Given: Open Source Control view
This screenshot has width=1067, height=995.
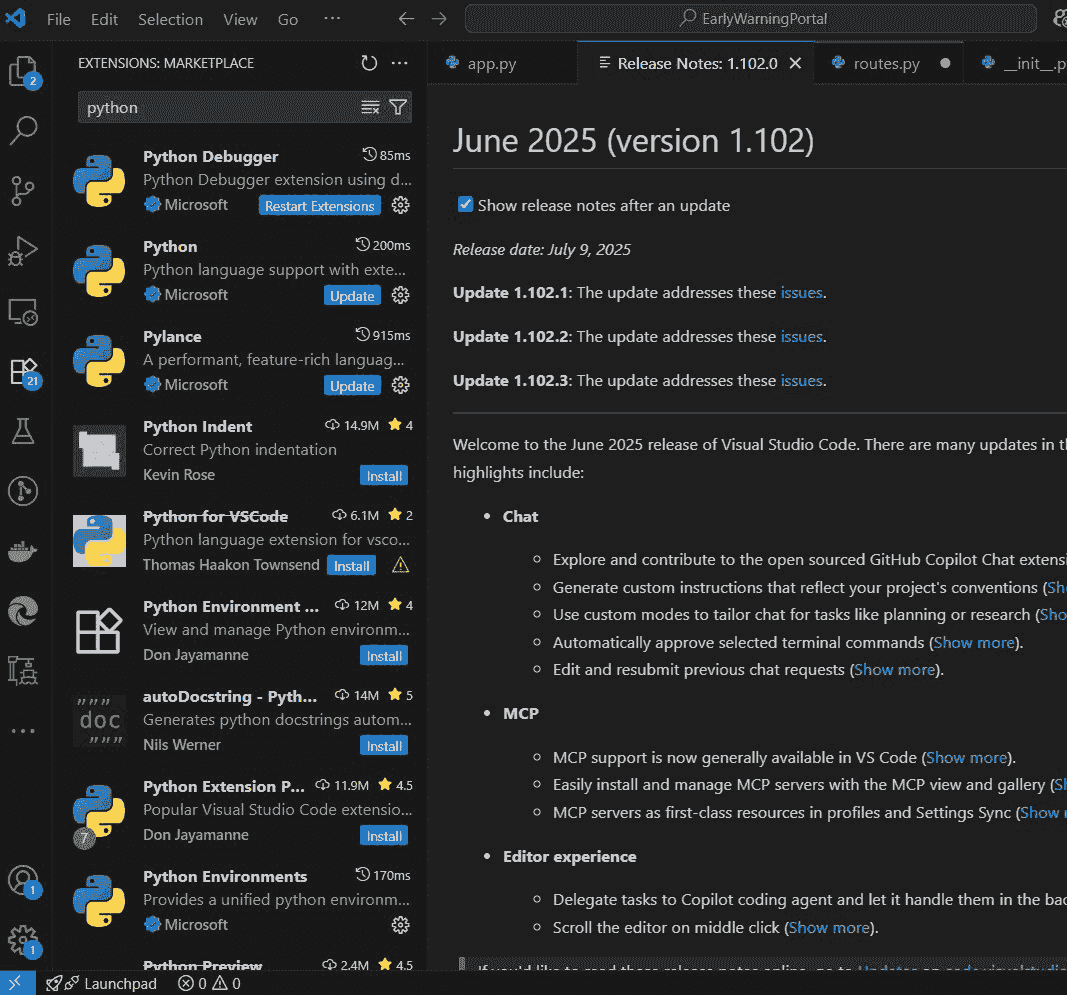Looking at the screenshot, I should point(23,190).
